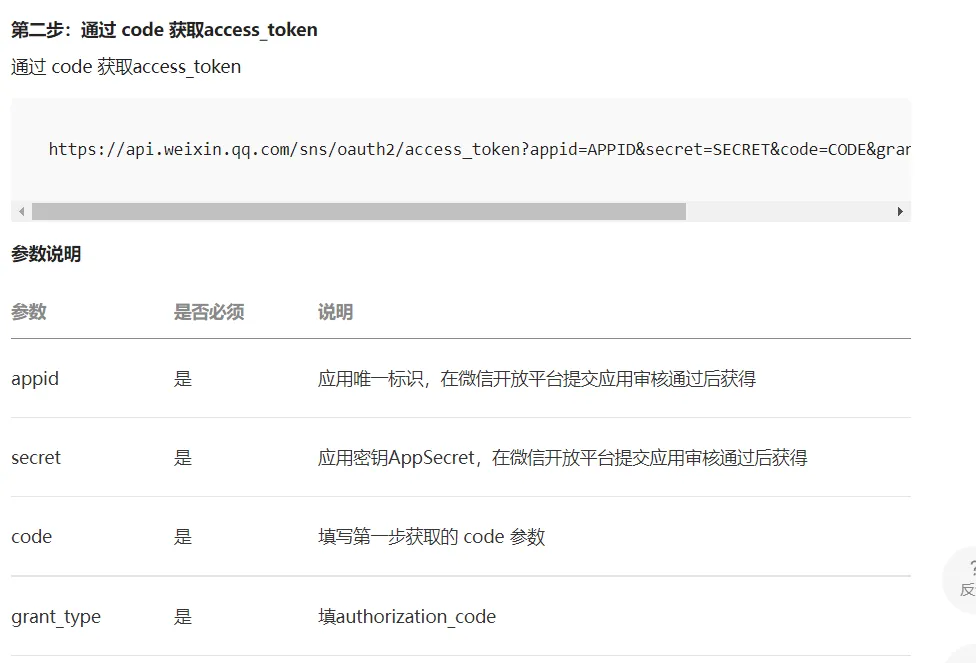Click the 参数说明 section heading
The image size is (976, 663).
pyautogui.click(x=45, y=254)
